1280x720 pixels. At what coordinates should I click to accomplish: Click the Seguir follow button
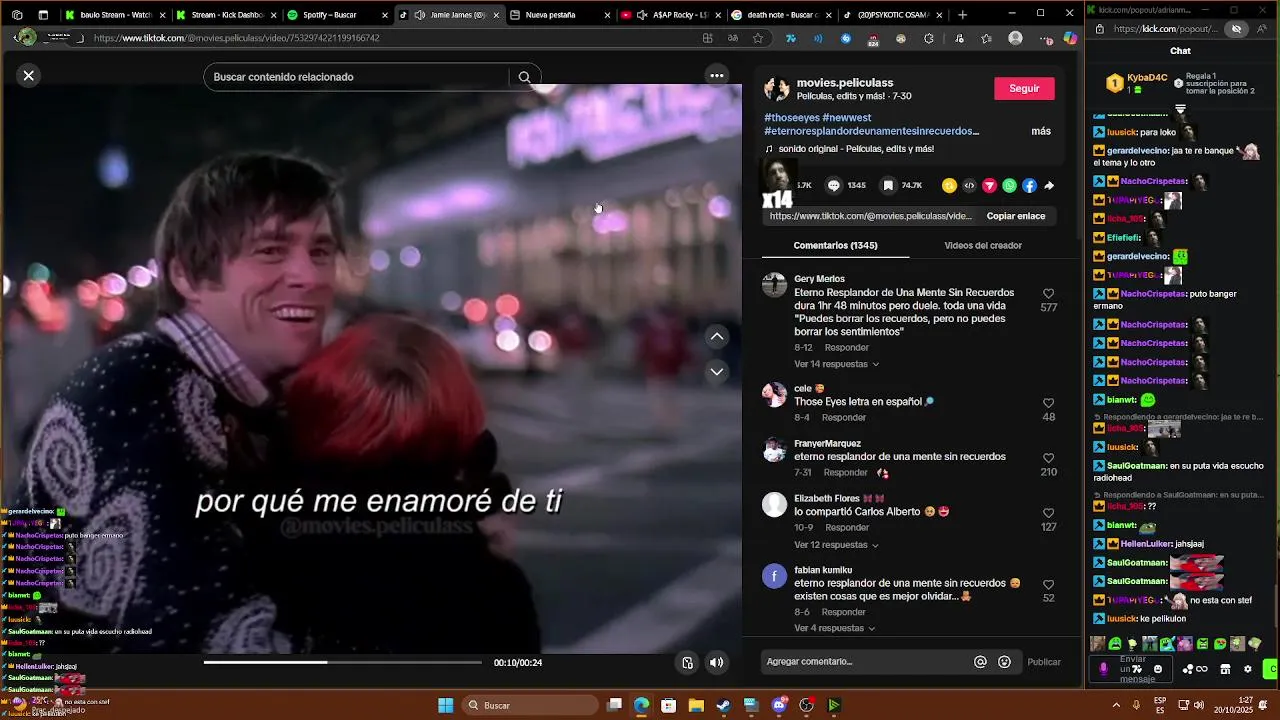(x=1024, y=88)
